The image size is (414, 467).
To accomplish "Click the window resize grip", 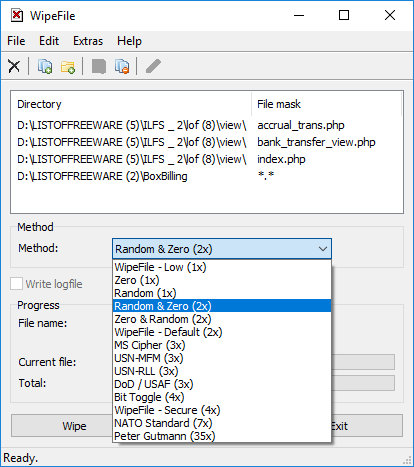I will click(x=407, y=460).
